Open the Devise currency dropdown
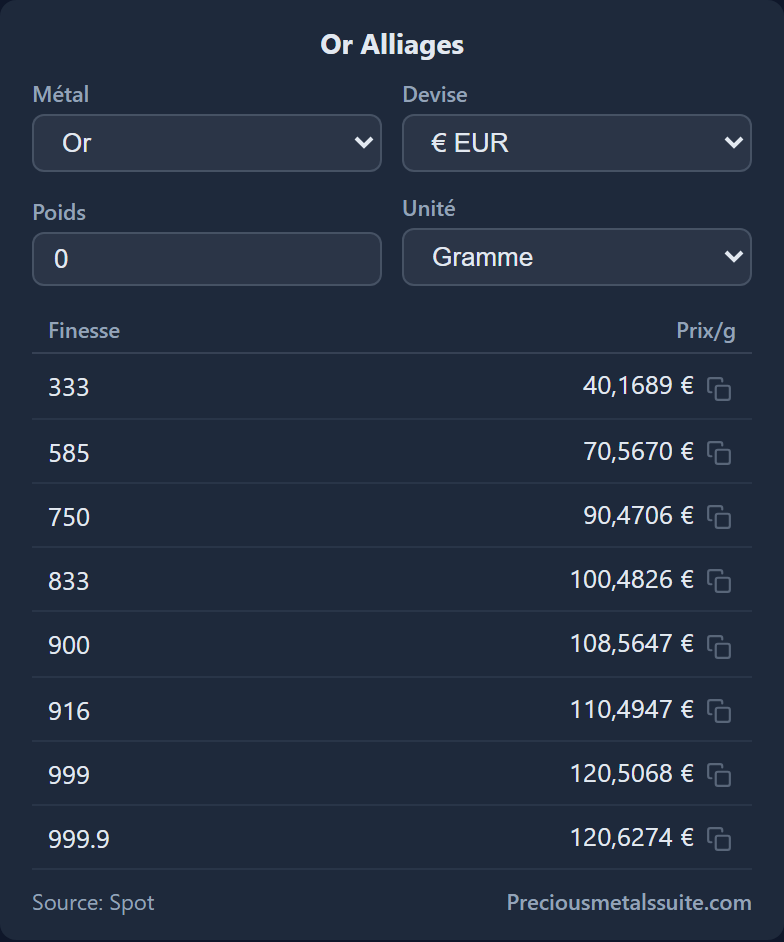This screenshot has width=784, height=942. coord(577,143)
